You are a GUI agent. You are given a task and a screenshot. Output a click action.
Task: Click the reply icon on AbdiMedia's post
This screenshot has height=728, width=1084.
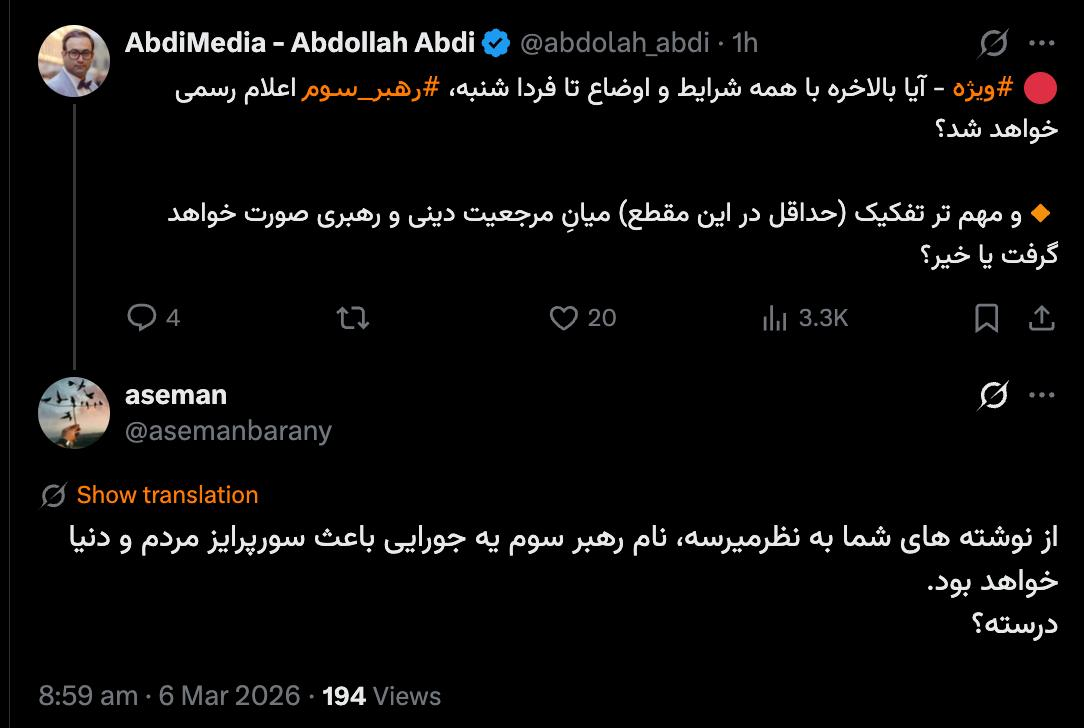click(x=143, y=318)
